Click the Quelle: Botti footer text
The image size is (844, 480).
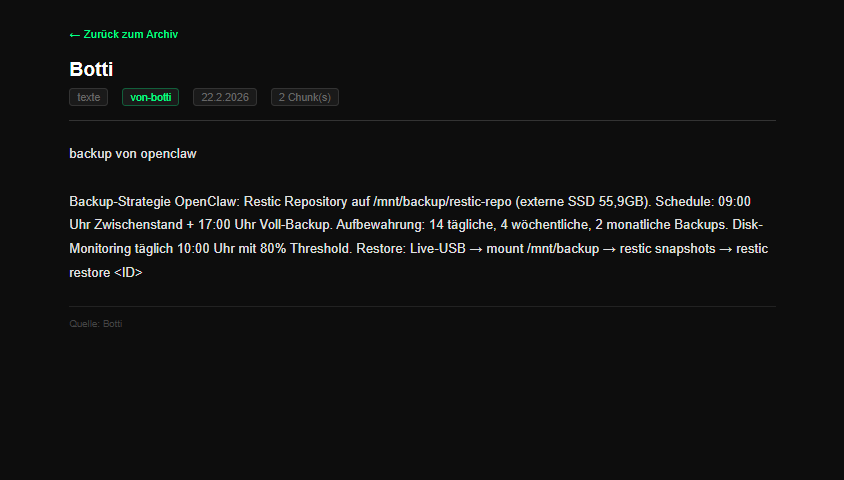pos(96,323)
